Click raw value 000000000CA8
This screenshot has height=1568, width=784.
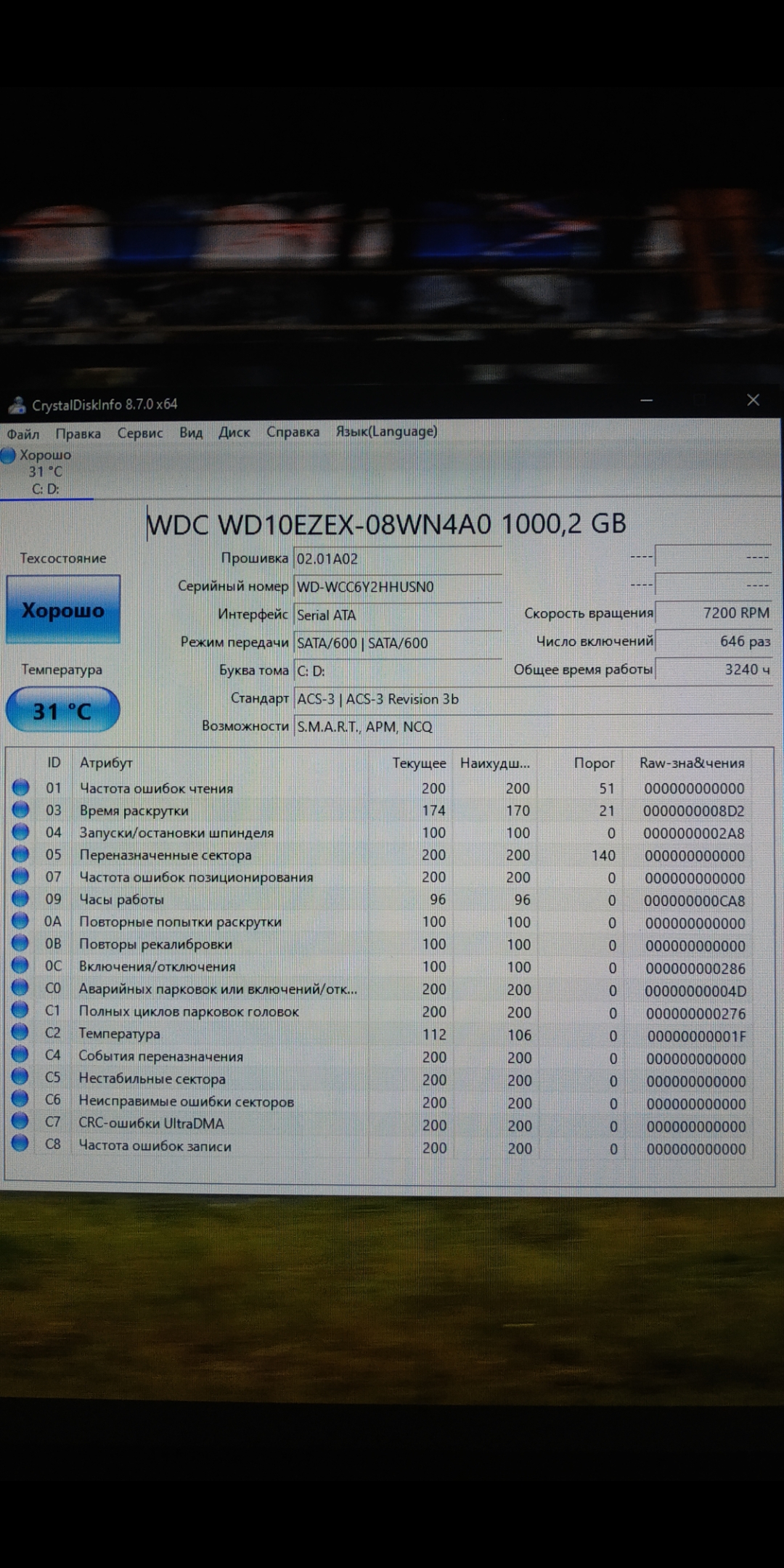[x=695, y=901]
